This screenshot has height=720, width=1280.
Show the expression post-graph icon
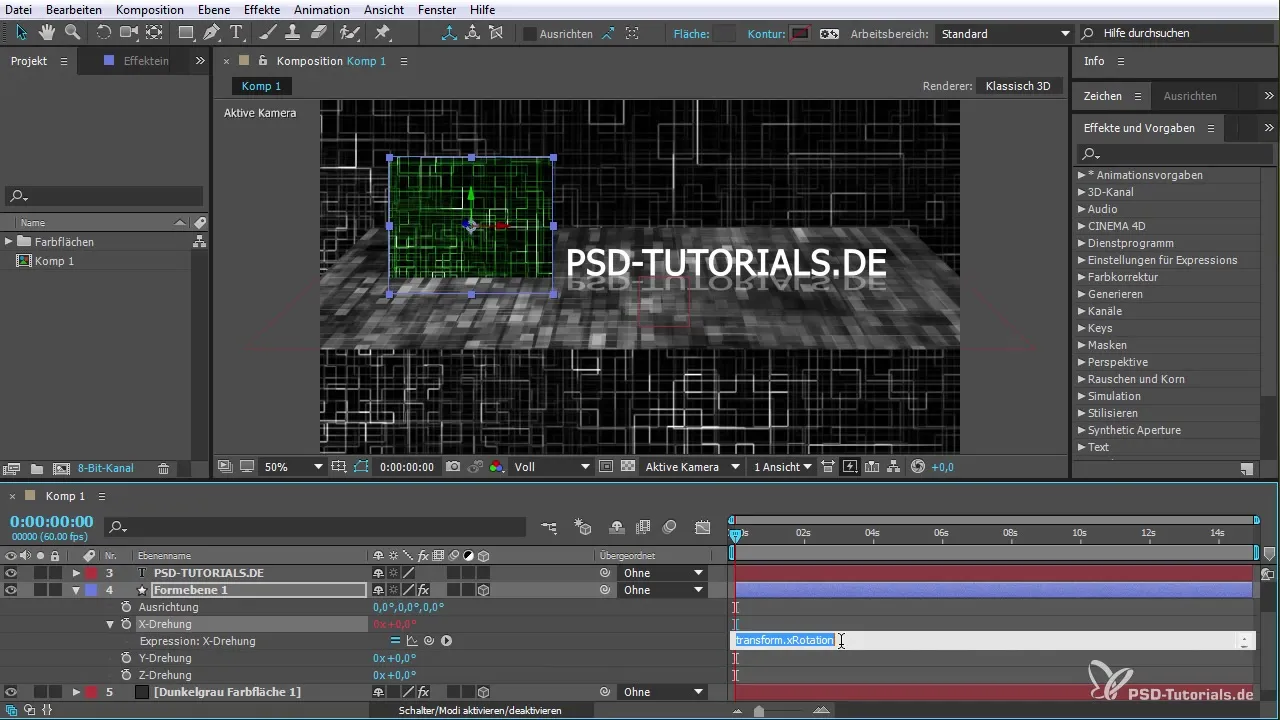412,641
